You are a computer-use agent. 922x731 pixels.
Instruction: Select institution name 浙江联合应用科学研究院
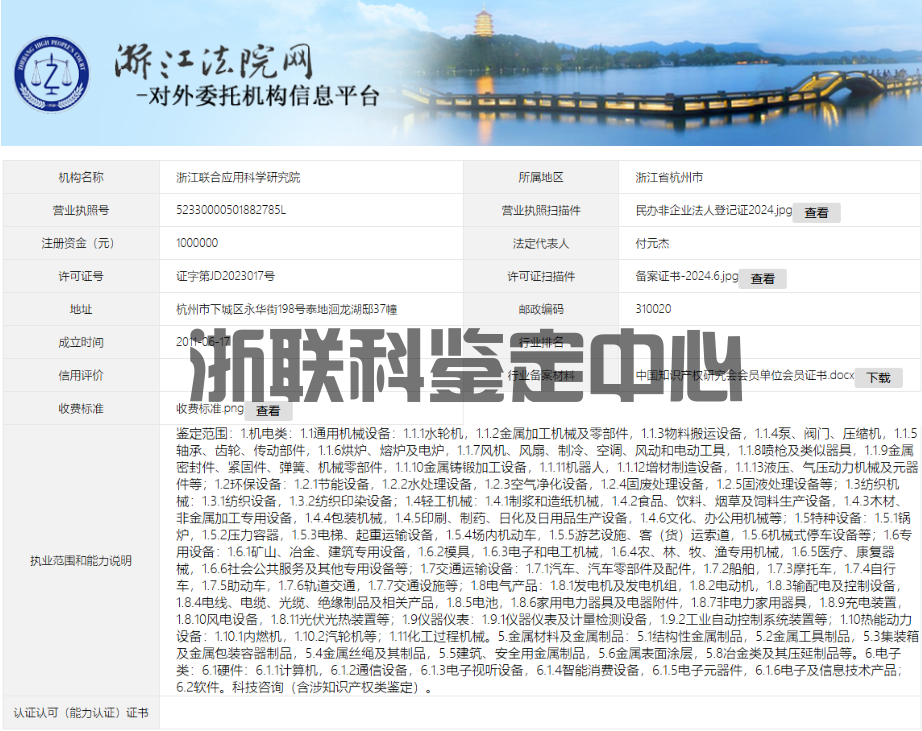click(x=238, y=178)
